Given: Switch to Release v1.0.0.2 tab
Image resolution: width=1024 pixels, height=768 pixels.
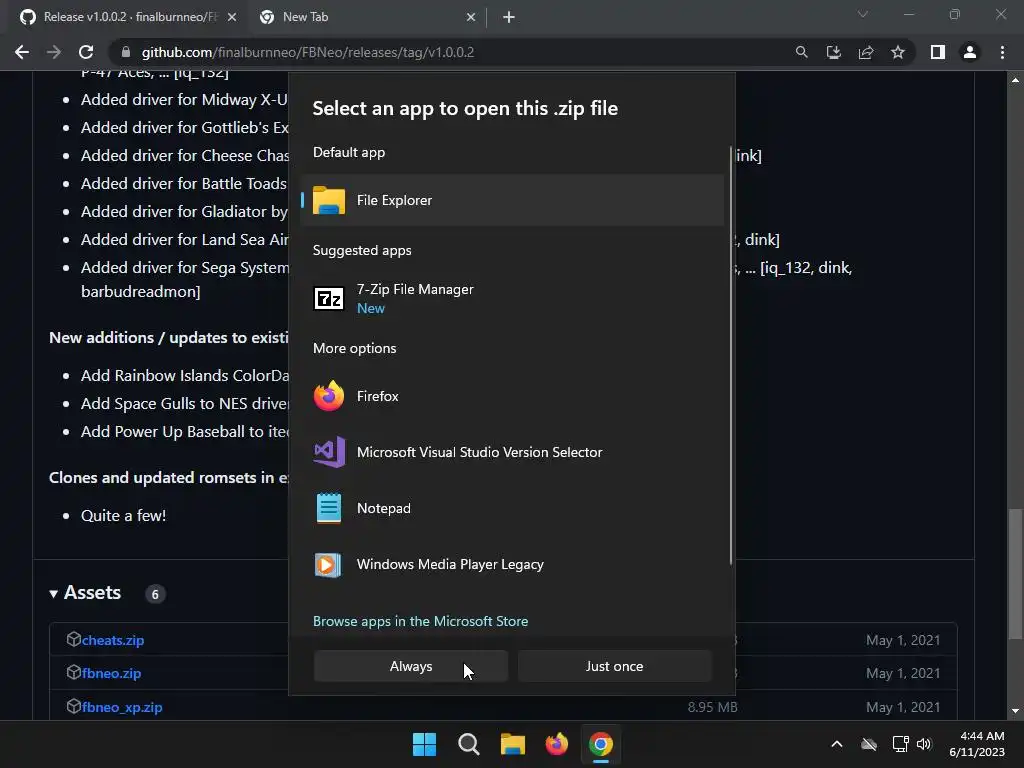Looking at the screenshot, I should coord(128,17).
